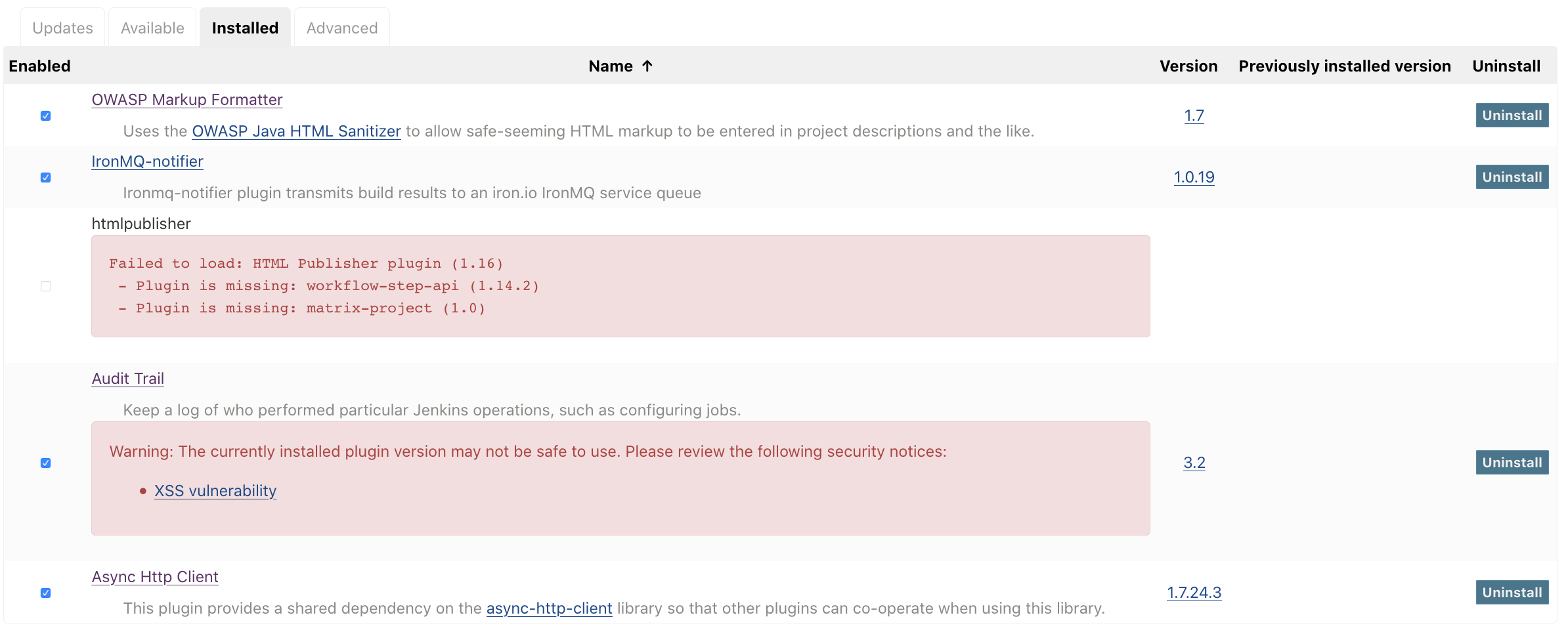1568x632 pixels.
Task: Click the 'Failed to load: HTML Publisher plugin' line
Action: pos(306,264)
